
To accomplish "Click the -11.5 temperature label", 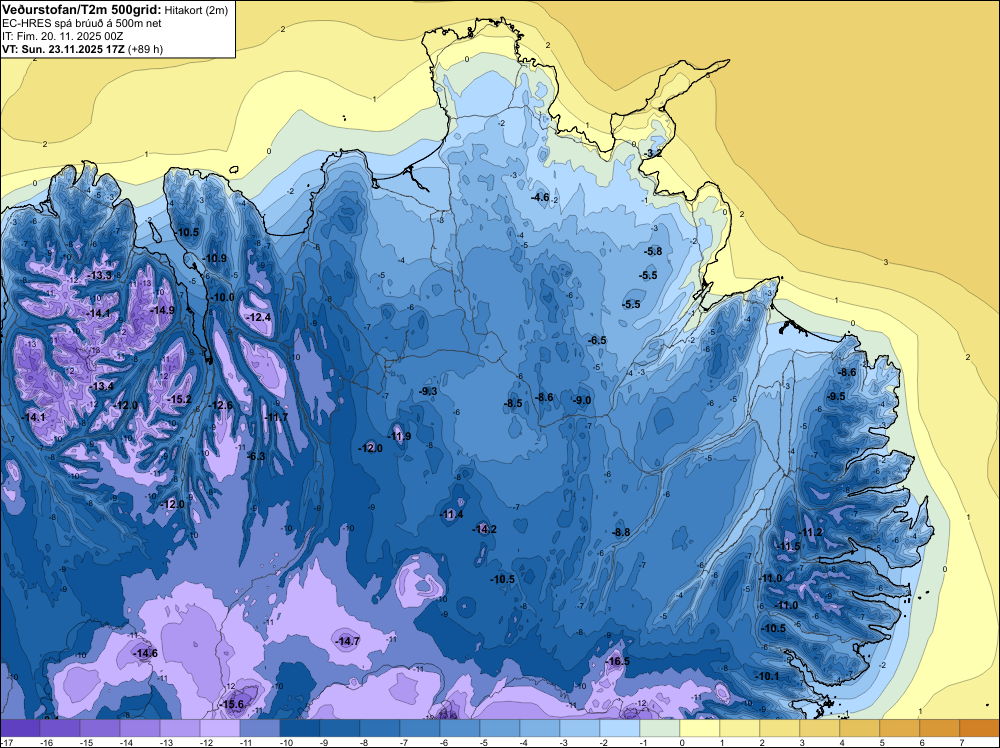I will [789, 546].
